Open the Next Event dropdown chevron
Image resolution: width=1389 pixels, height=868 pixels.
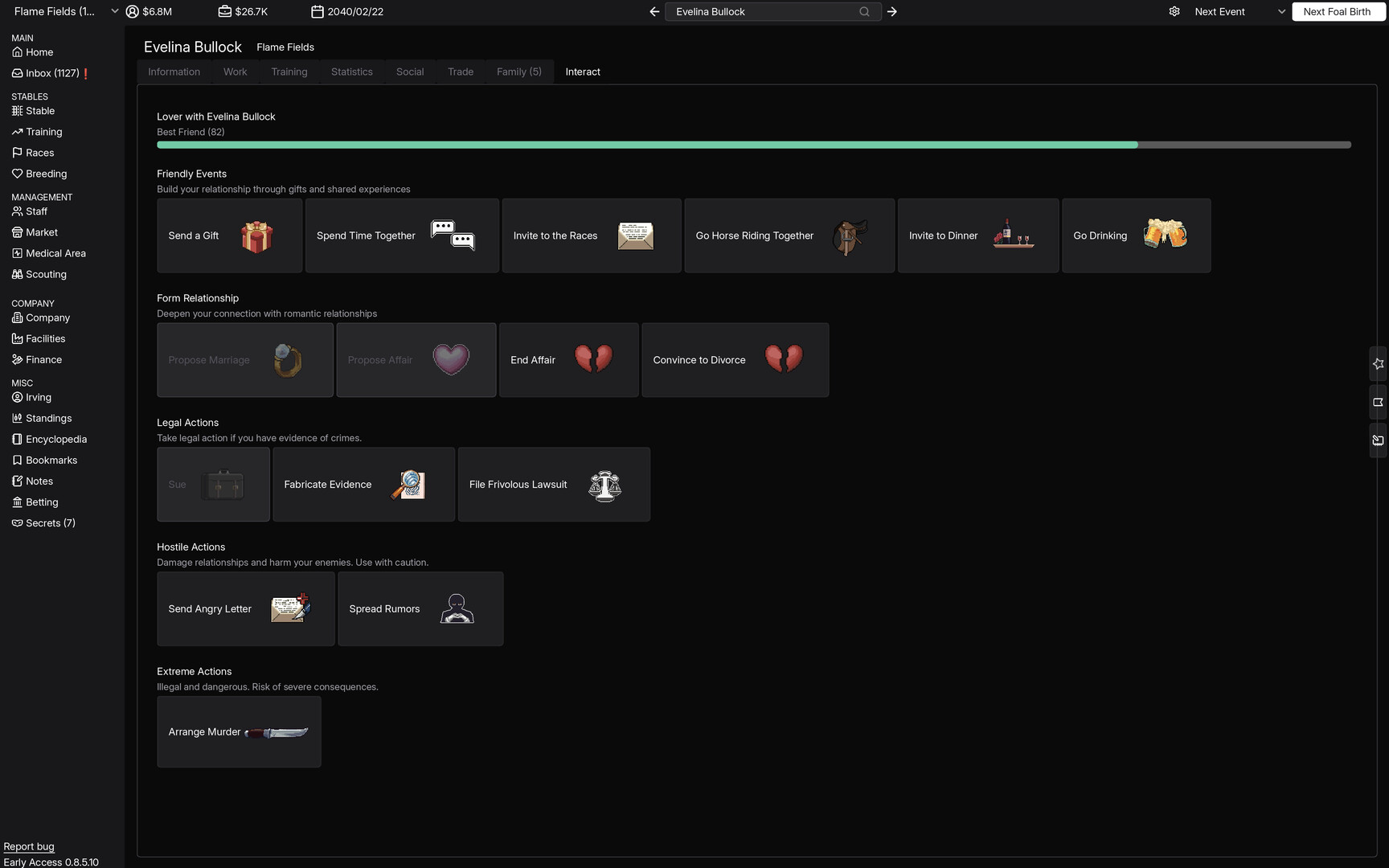click(x=1280, y=11)
